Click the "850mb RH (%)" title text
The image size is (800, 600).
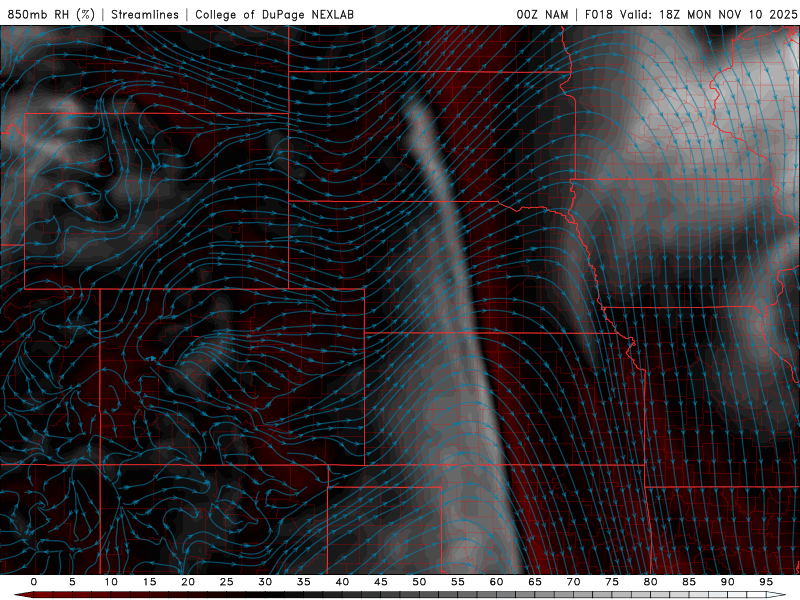pos(51,14)
